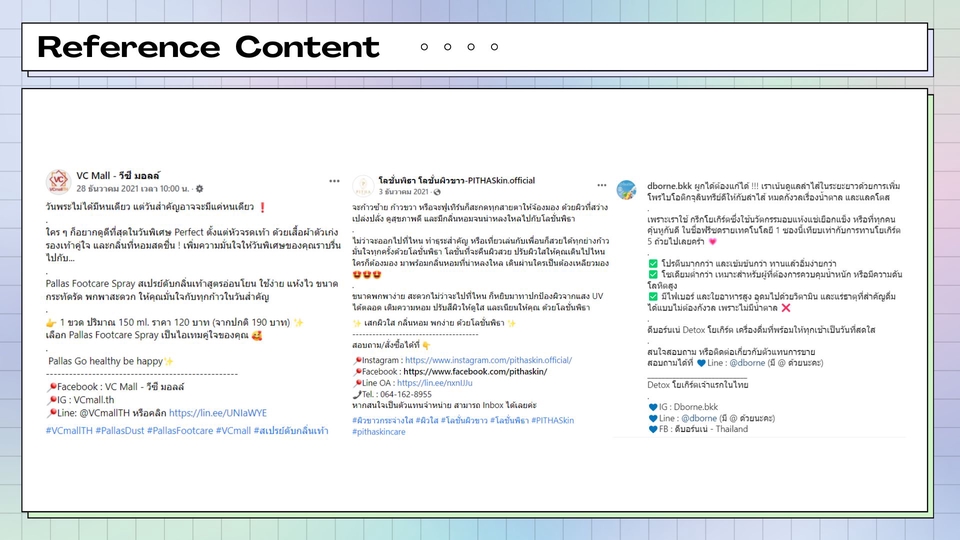Open the Line OA https://lin.ee/nxnIJJu link
Screen dimensions: 960x540
coord(435,383)
